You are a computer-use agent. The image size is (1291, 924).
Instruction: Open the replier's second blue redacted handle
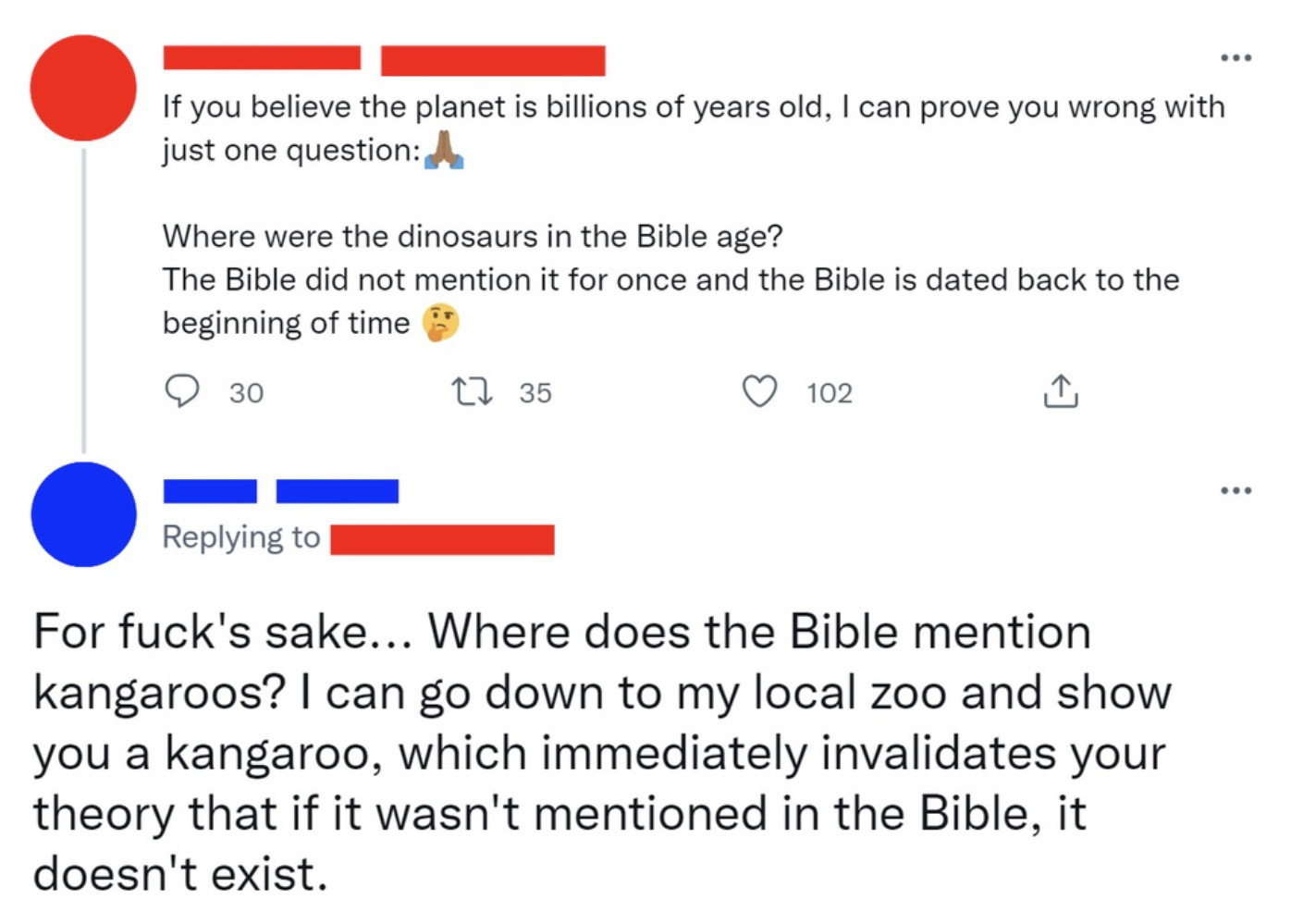pos(337,491)
